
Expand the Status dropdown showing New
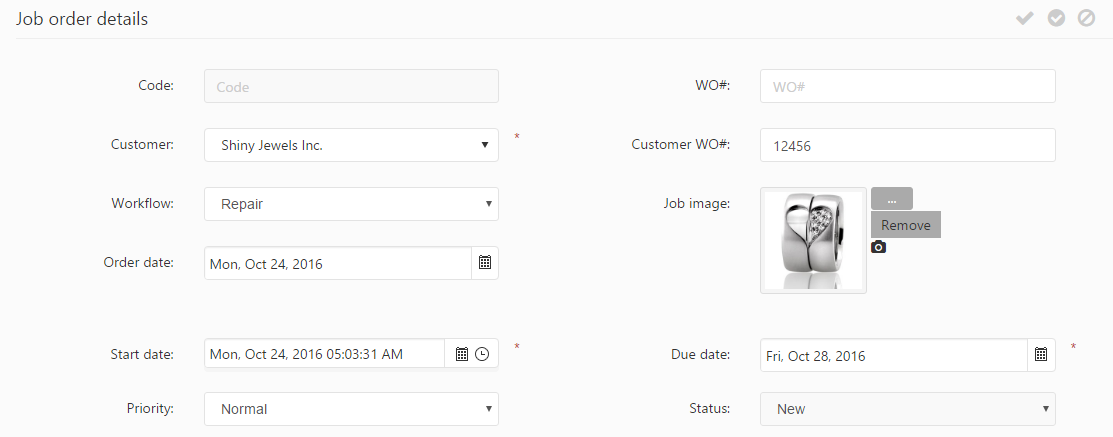pyautogui.click(x=907, y=409)
